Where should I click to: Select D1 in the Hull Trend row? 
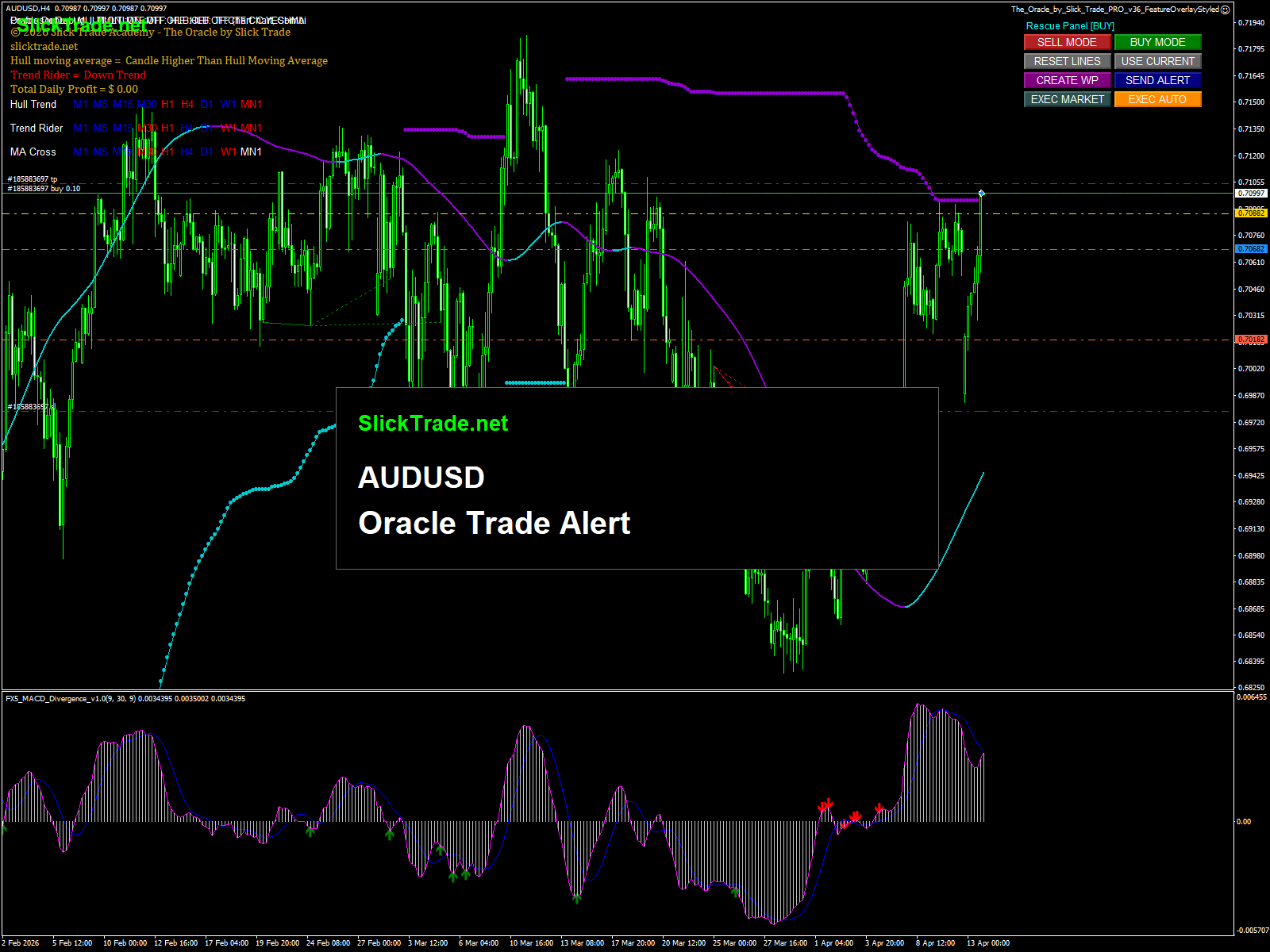point(206,104)
